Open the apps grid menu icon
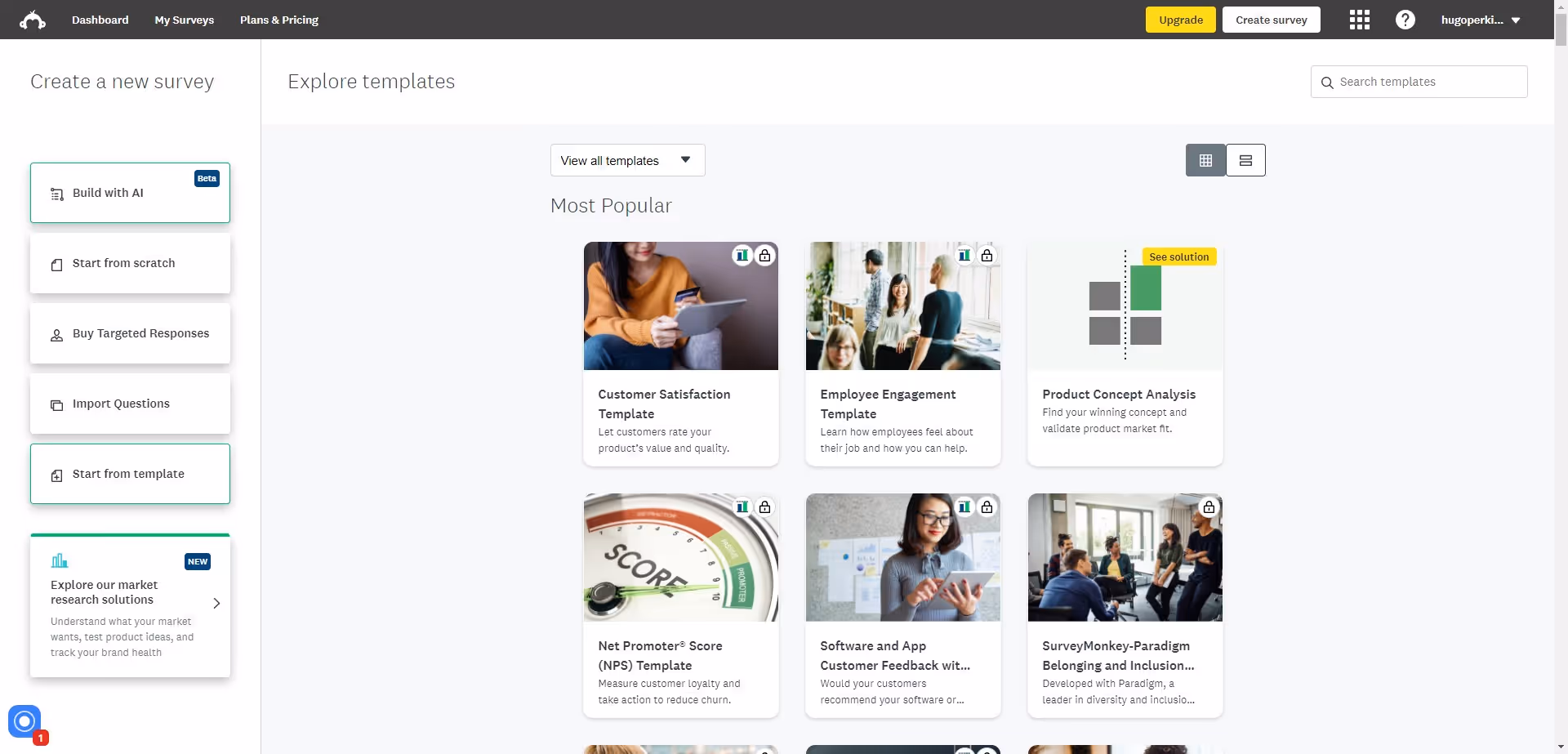The width and height of the screenshot is (1568, 754). click(1360, 20)
